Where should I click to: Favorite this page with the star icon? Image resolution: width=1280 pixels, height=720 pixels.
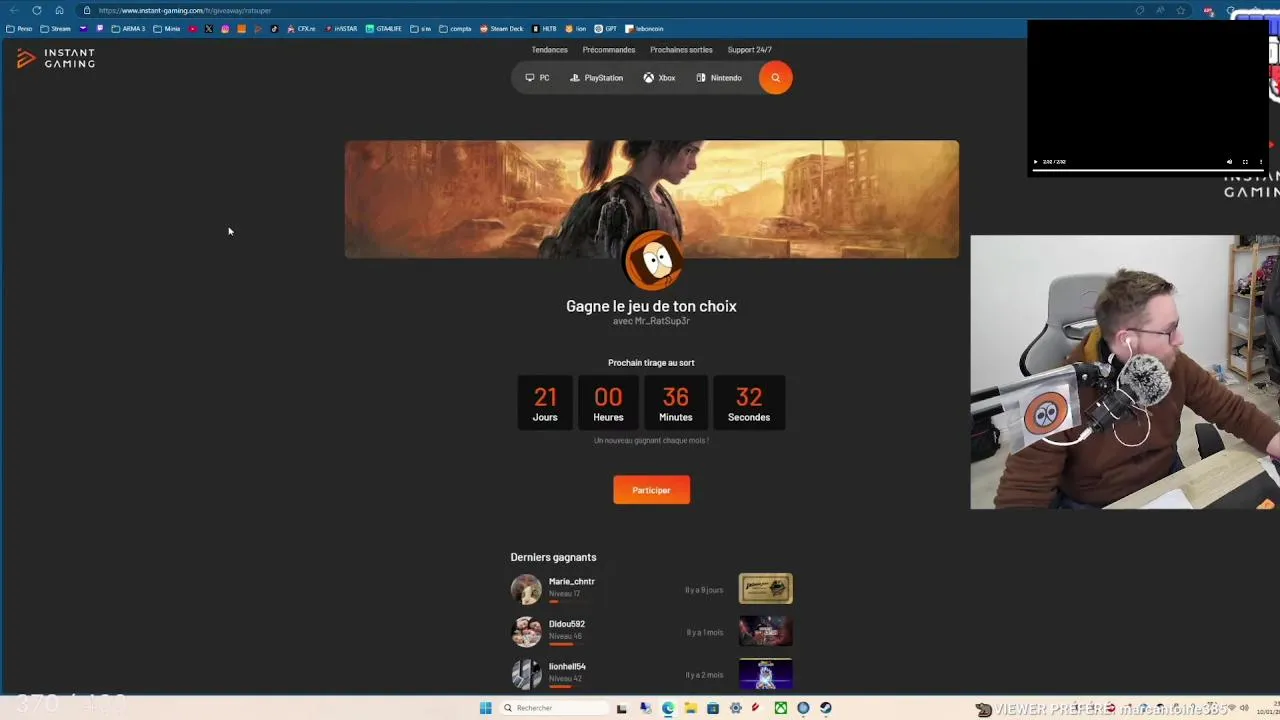coord(1181,10)
